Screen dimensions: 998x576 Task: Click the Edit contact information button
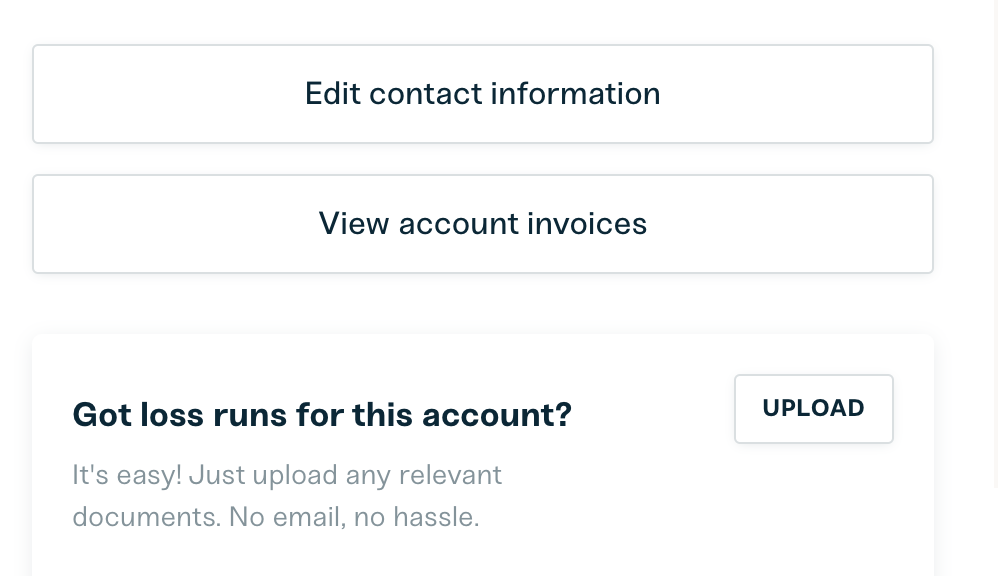coord(482,94)
